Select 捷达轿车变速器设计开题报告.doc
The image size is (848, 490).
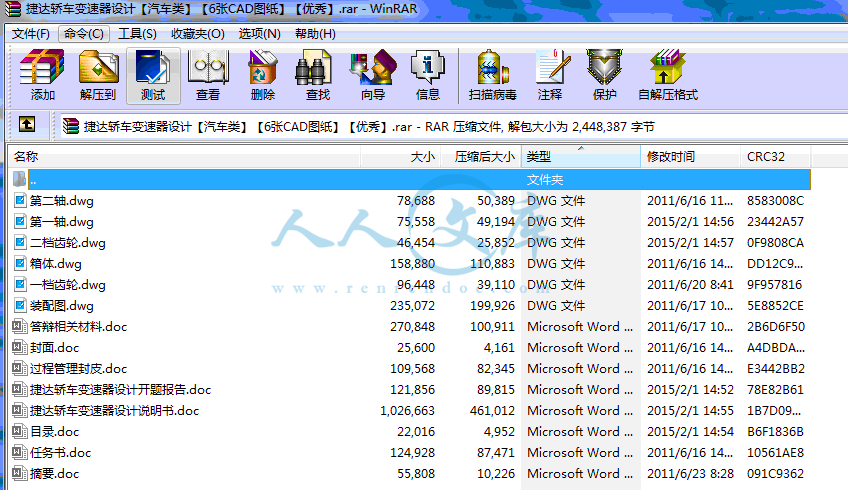(121, 389)
